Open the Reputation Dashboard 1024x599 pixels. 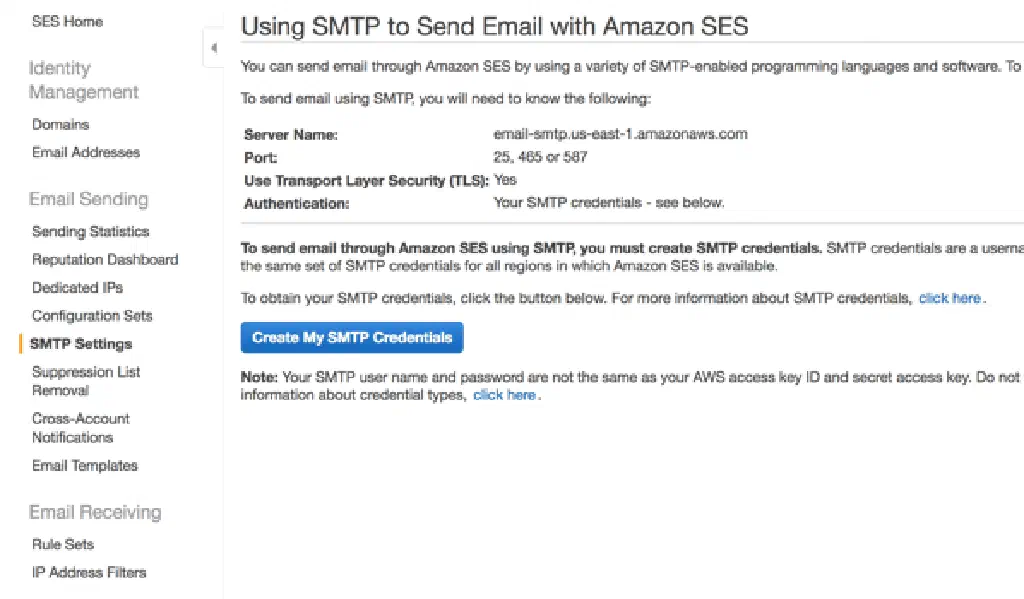point(105,259)
